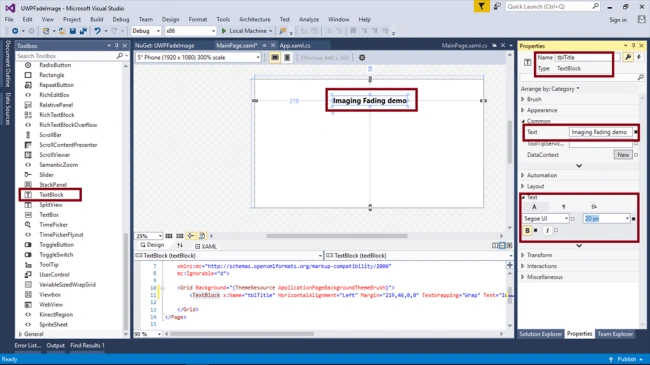Click the Open File folder icon
Image resolution: width=650 pixels, height=365 pixels.
(62, 31)
